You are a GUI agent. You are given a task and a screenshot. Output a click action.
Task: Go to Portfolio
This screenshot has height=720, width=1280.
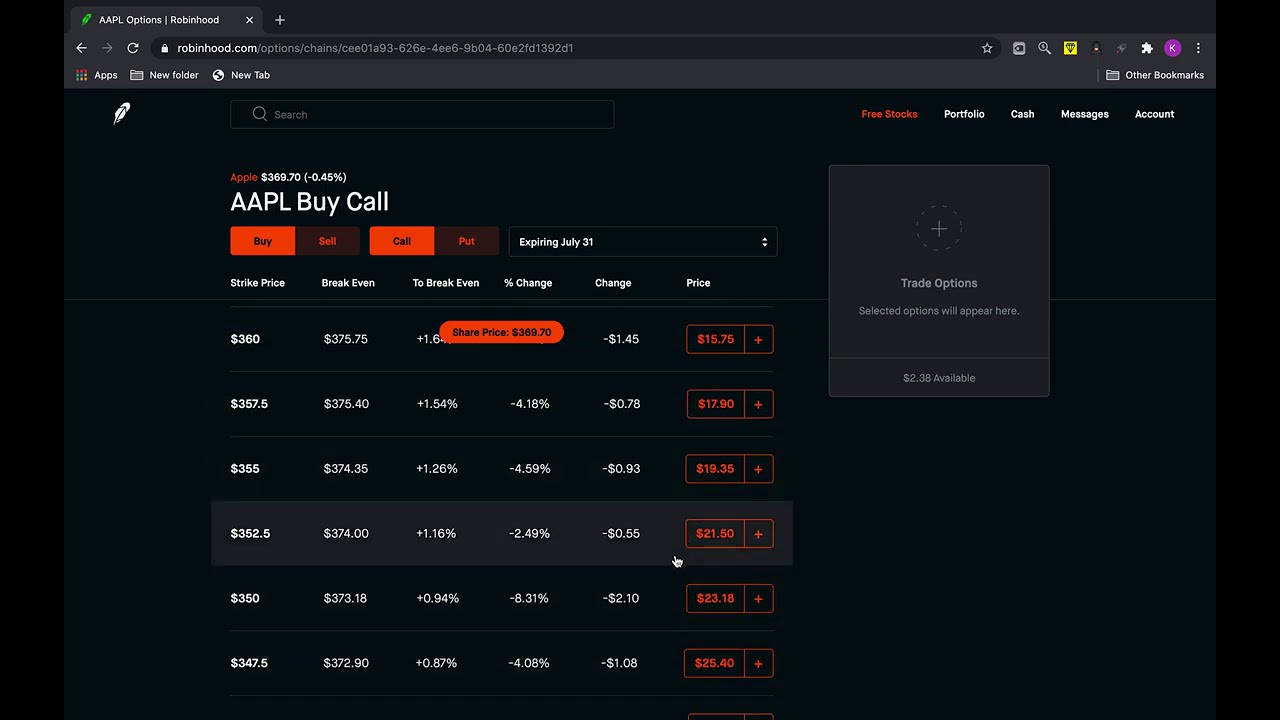click(x=964, y=114)
